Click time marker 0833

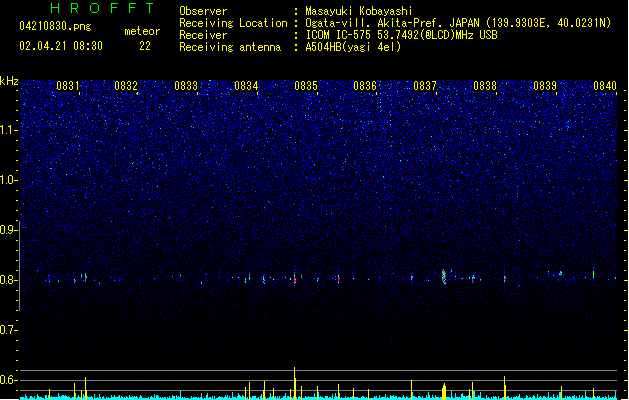186,86
